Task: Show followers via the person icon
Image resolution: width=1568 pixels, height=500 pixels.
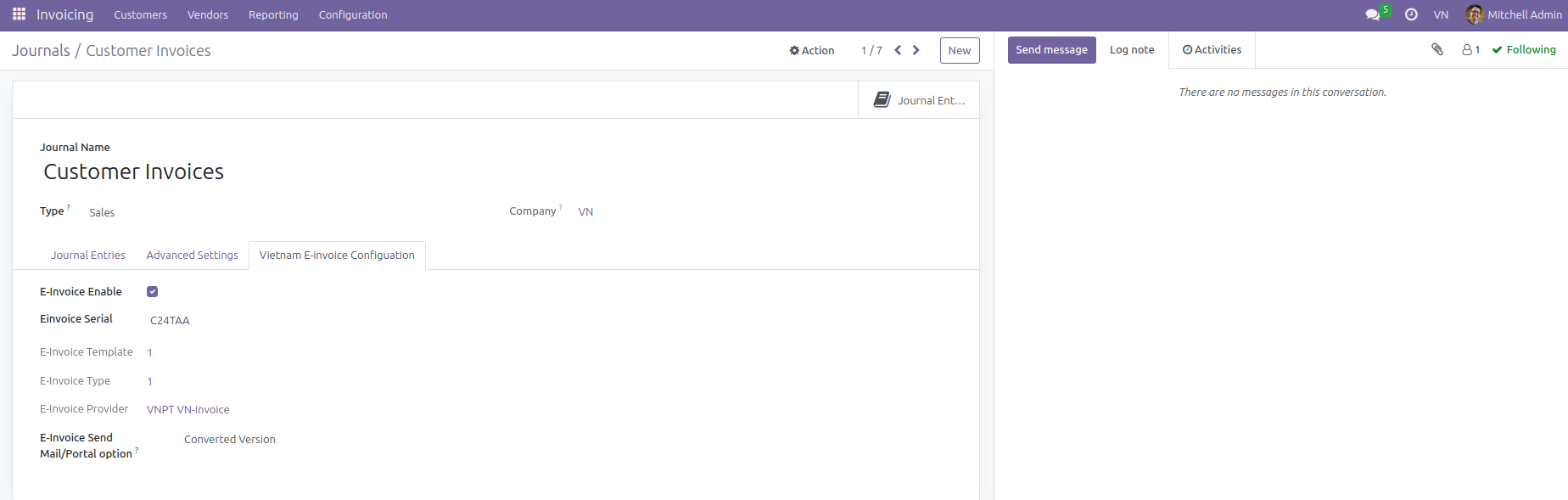Action: (x=1470, y=50)
